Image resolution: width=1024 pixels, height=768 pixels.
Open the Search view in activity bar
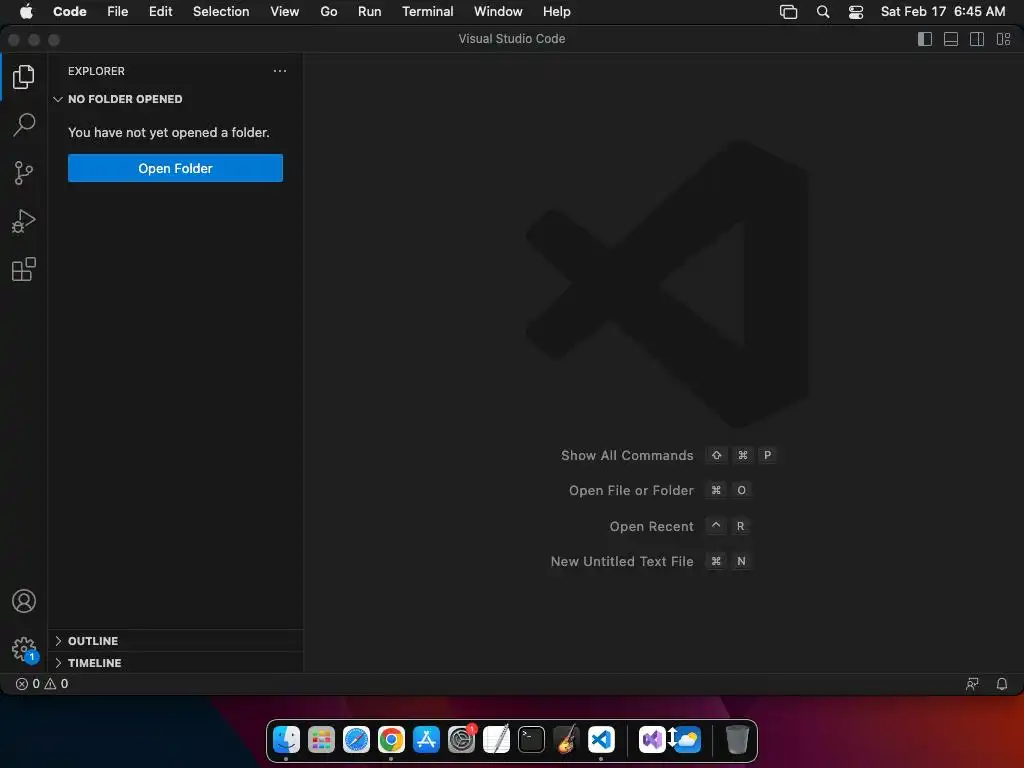pos(24,125)
